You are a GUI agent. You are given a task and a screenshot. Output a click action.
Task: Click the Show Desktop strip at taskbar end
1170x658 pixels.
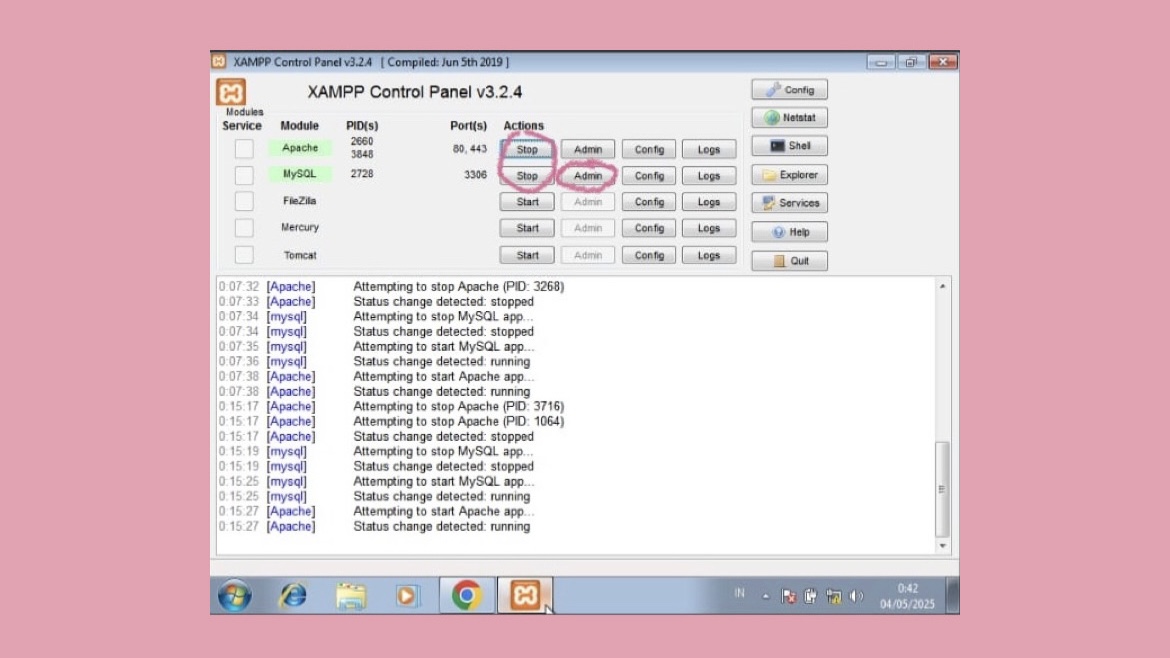953,595
